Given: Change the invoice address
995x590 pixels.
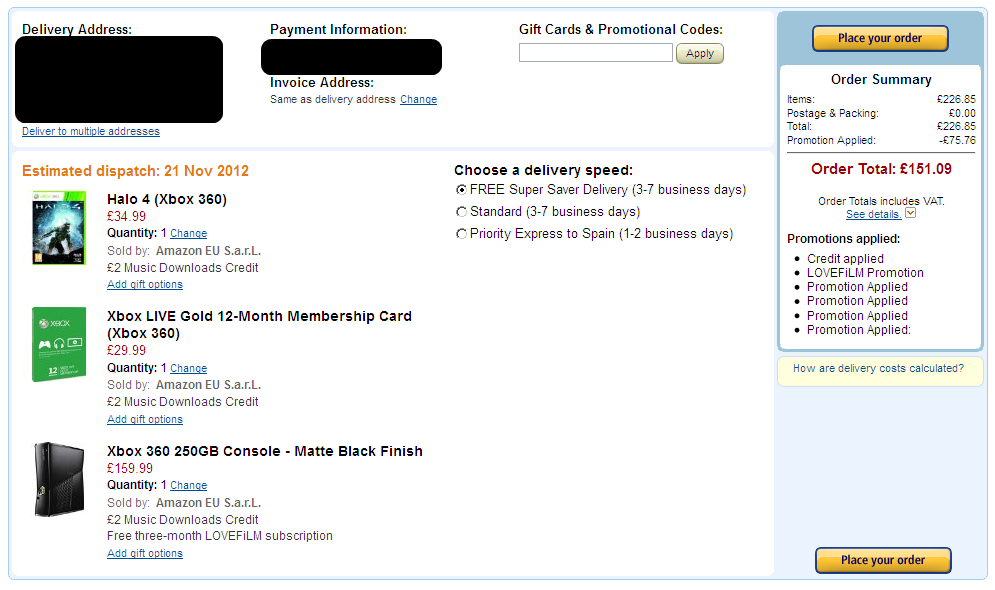Looking at the screenshot, I should point(418,100).
